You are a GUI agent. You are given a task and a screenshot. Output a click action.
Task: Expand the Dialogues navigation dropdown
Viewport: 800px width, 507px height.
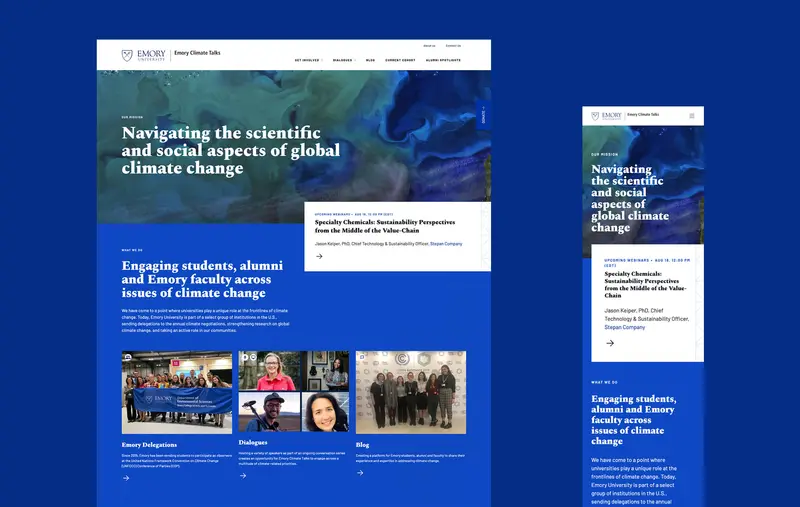344,60
